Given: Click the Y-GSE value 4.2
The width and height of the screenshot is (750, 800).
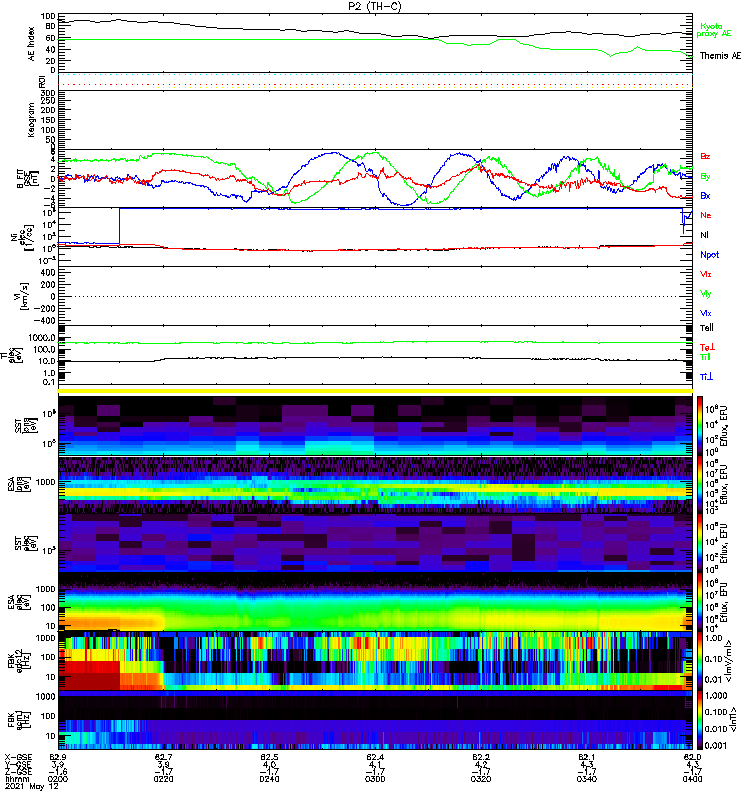Looking at the screenshot, I should coord(481,764).
